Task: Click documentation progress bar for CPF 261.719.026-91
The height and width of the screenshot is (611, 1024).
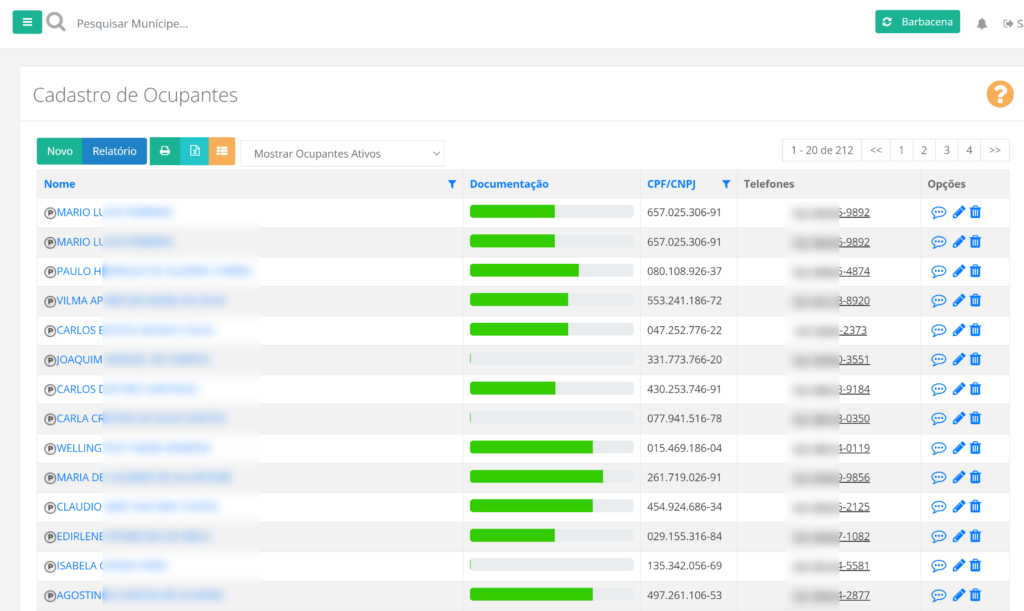Action: point(551,477)
